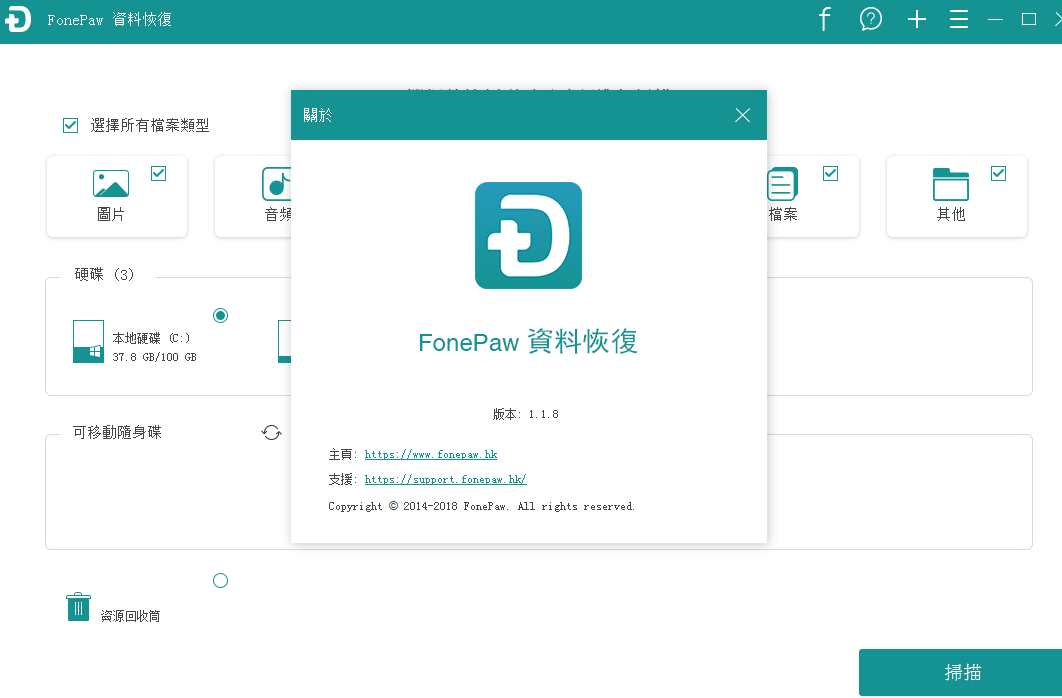Click the large FonePaw logo in dialog
The width and height of the screenshot is (1062, 698).
(528, 235)
